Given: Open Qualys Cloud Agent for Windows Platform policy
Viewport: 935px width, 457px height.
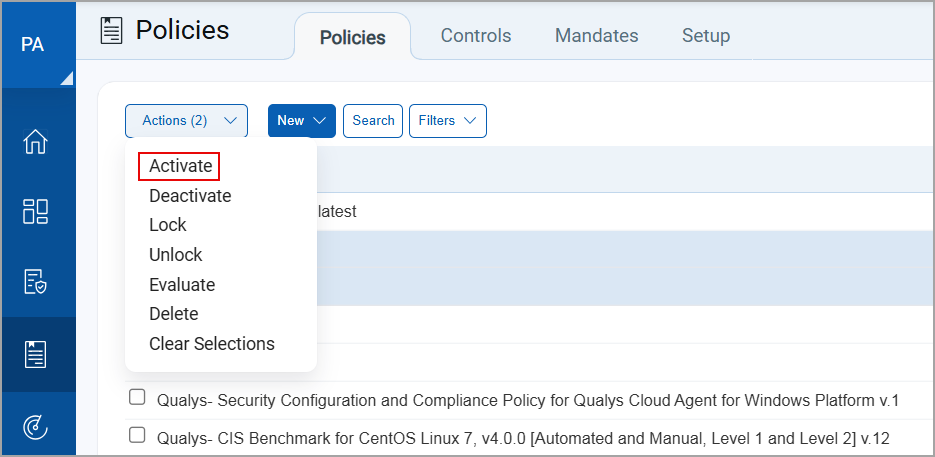Looking at the screenshot, I should tap(528, 401).
